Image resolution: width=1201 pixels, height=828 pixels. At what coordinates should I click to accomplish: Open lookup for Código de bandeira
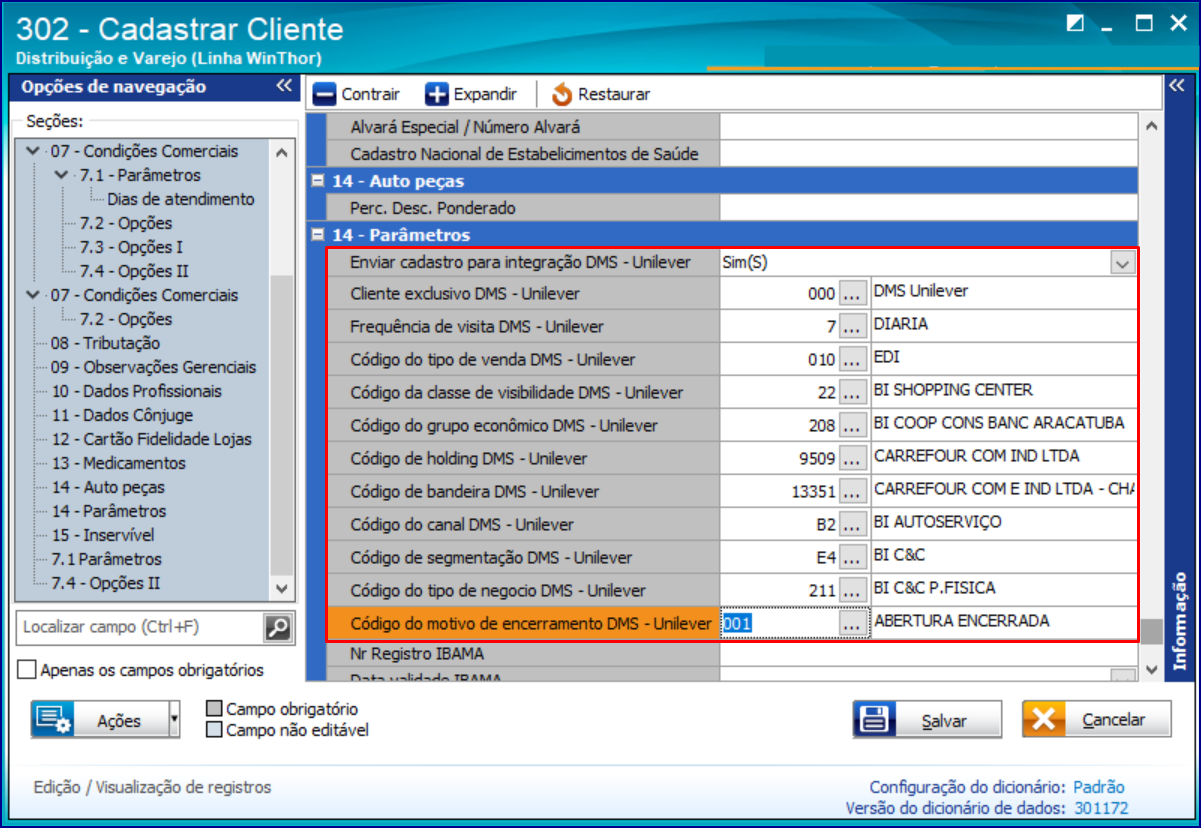point(852,492)
